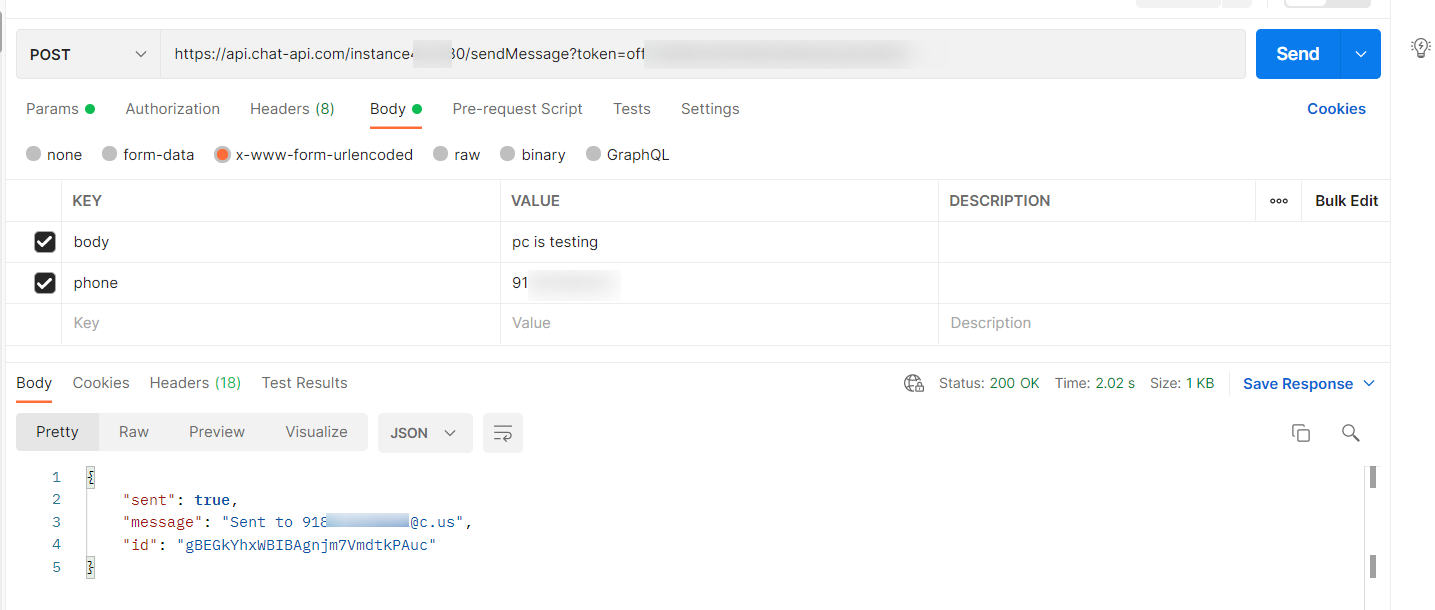This screenshot has height=610, width=1435.
Task: Select x-www-form-urlencoded radio button
Action: [x=222, y=154]
